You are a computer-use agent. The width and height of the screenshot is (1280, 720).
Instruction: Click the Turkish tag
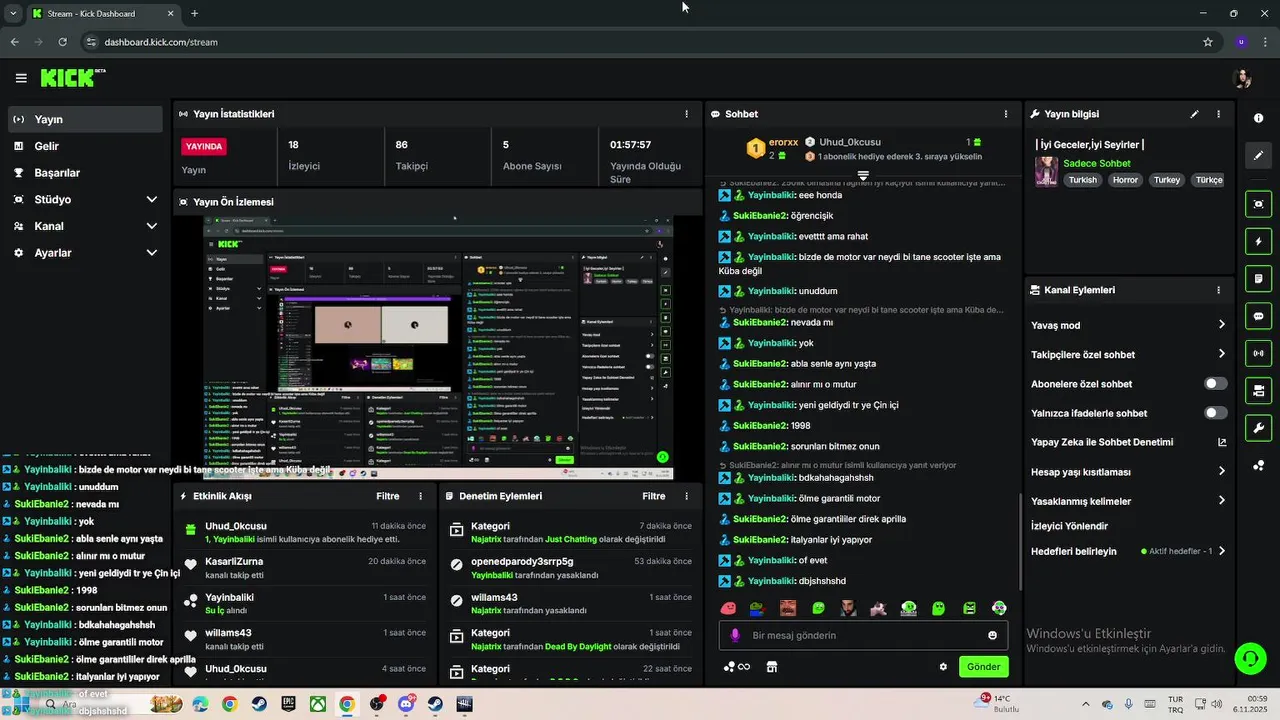[1082, 180]
